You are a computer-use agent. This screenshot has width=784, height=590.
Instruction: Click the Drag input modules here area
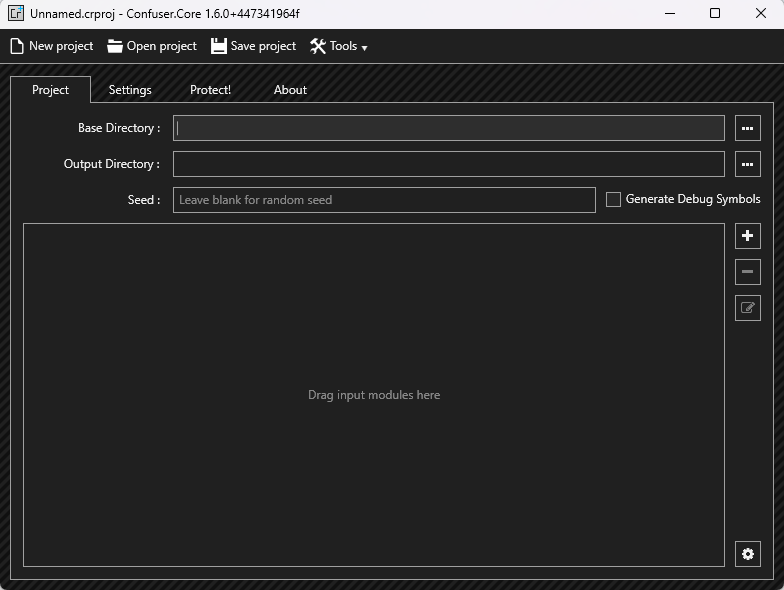tap(374, 395)
